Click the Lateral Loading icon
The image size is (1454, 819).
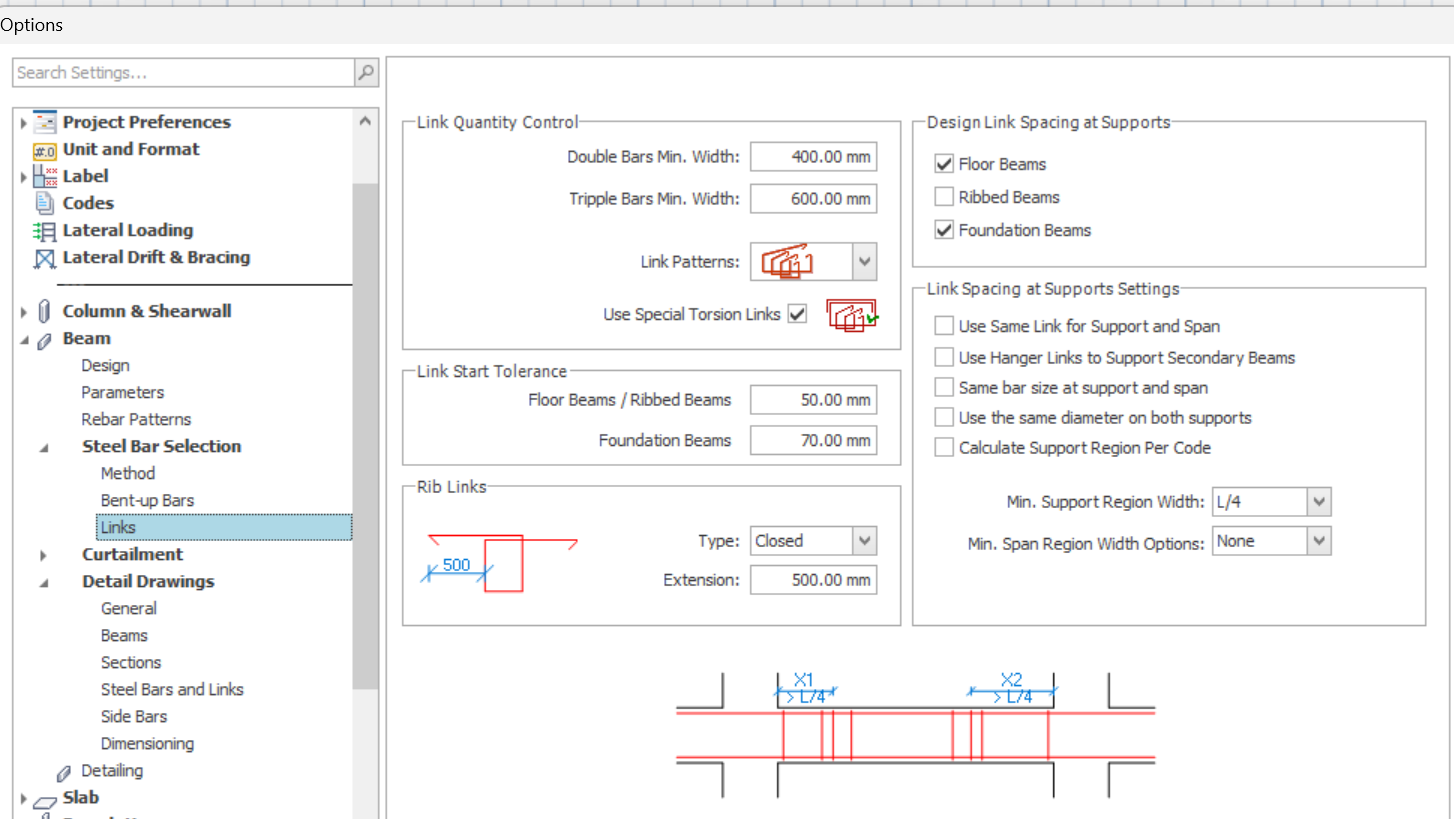click(x=45, y=231)
